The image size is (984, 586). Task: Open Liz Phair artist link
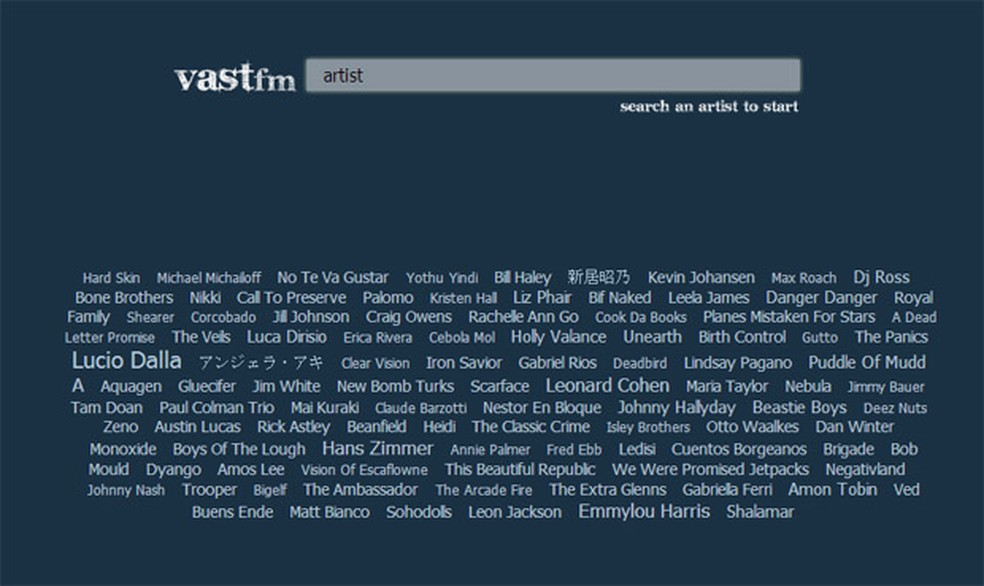(542, 297)
